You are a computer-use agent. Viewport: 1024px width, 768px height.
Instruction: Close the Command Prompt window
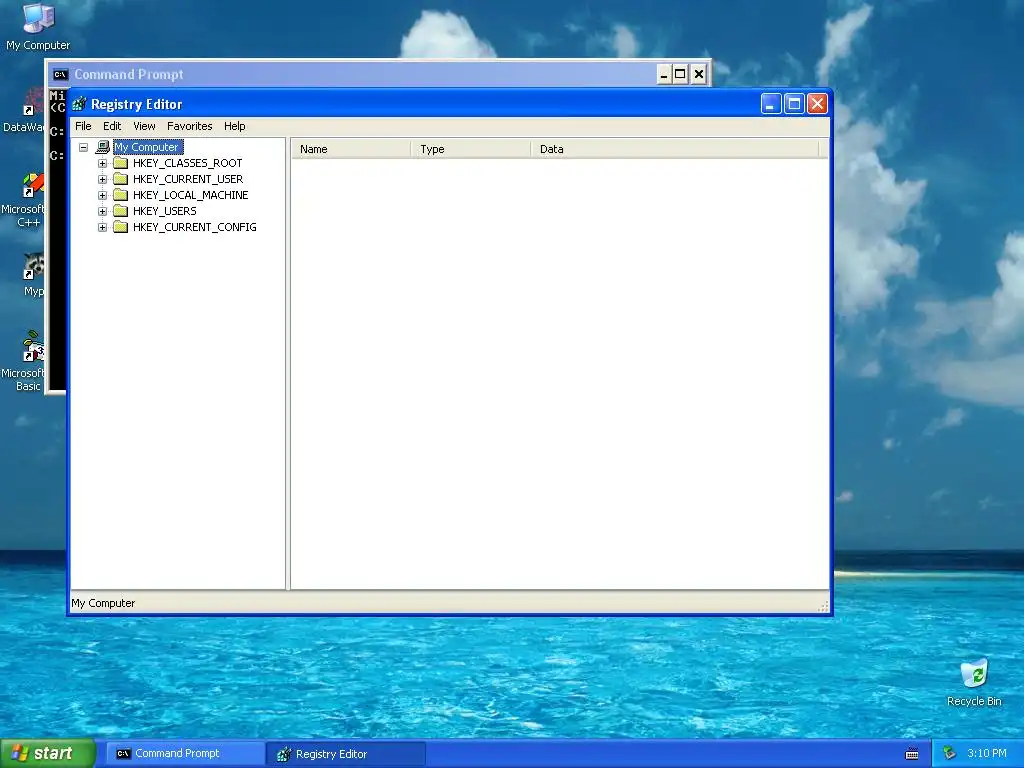[699, 74]
